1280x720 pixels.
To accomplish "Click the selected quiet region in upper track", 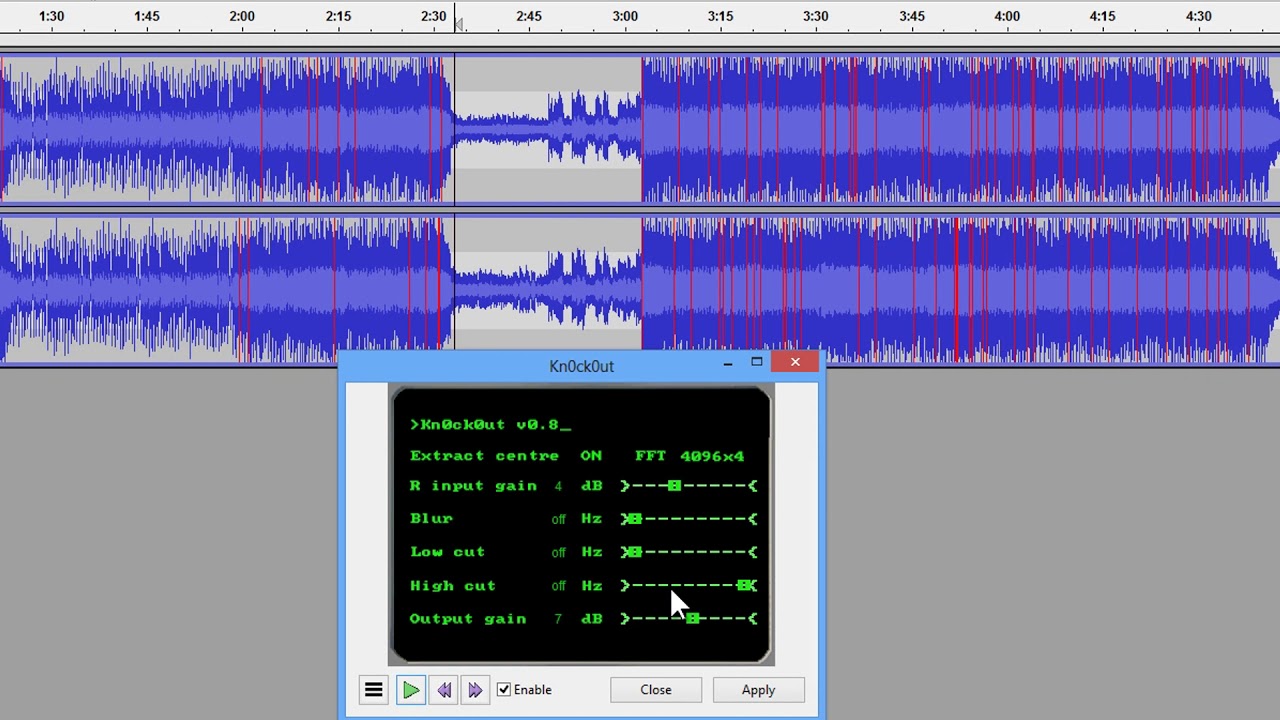I will (x=548, y=128).
